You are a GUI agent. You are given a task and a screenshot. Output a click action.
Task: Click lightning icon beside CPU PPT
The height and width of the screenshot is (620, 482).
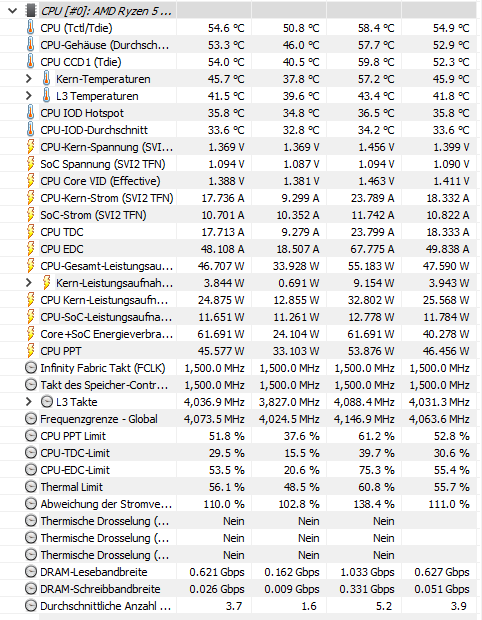[30, 351]
